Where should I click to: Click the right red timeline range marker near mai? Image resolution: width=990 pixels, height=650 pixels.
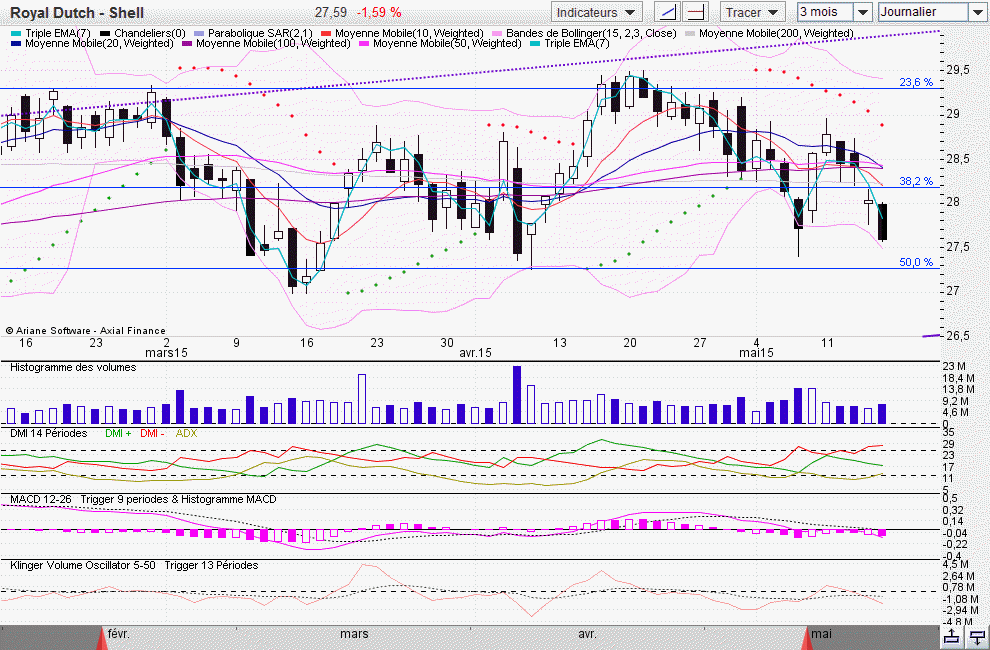pyautogui.click(x=808, y=638)
